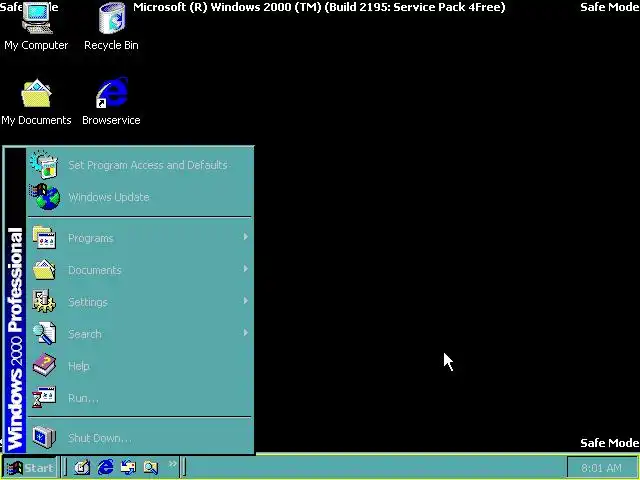Click the Documents folder icon in Start menu
Screen dimensions: 640x480
pos(44,269)
